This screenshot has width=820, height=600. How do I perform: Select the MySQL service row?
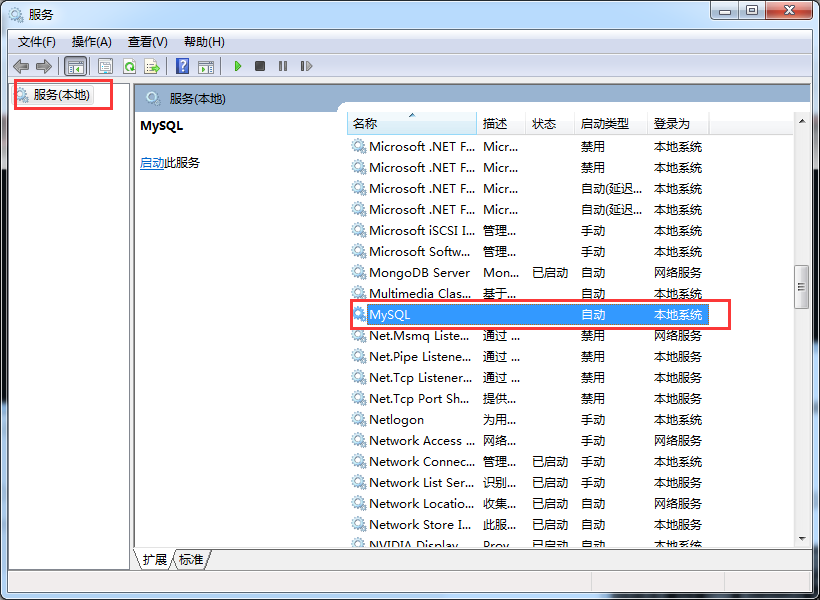[x=530, y=314]
